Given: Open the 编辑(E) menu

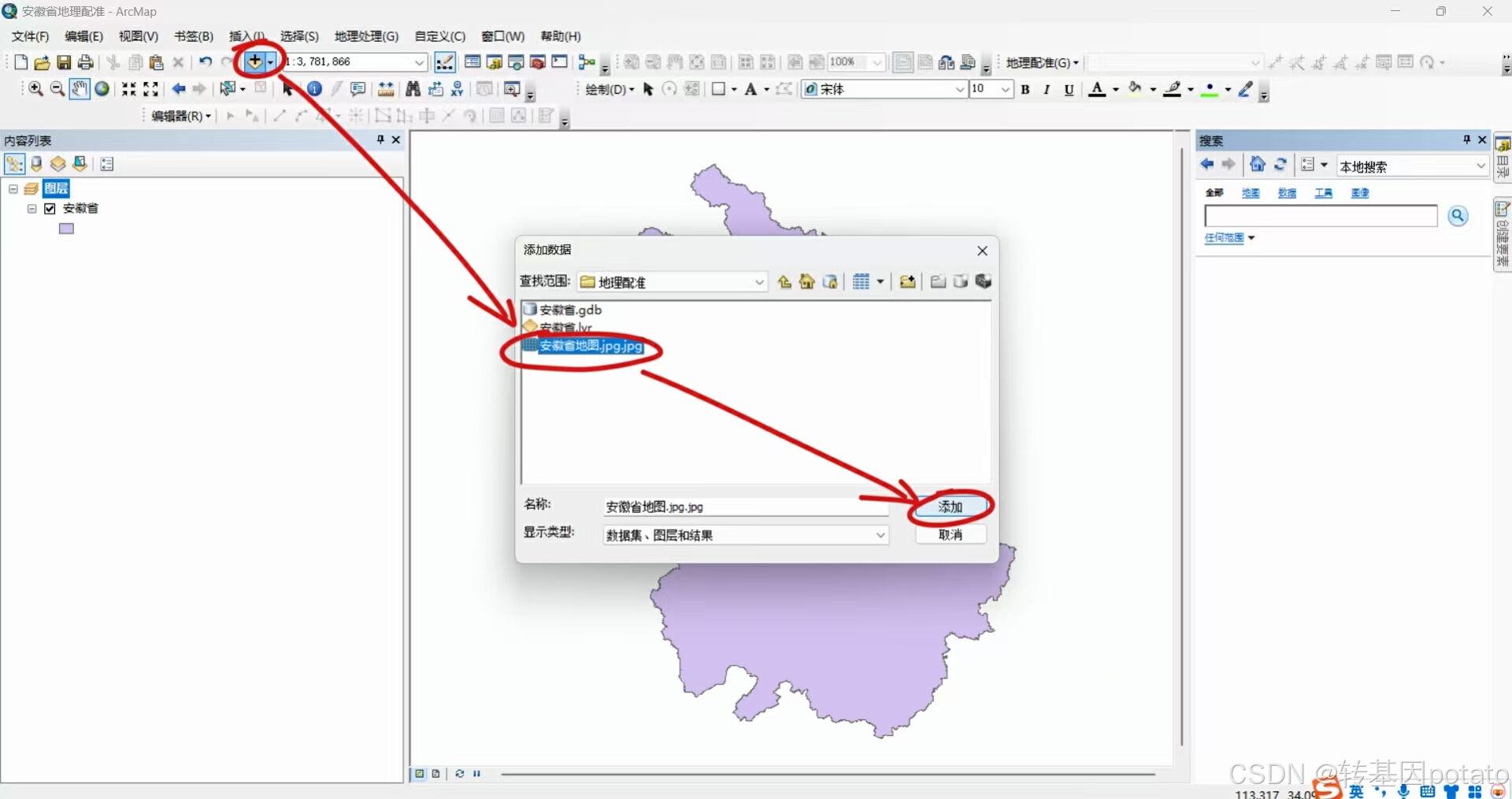Looking at the screenshot, I should click(83, 36).
